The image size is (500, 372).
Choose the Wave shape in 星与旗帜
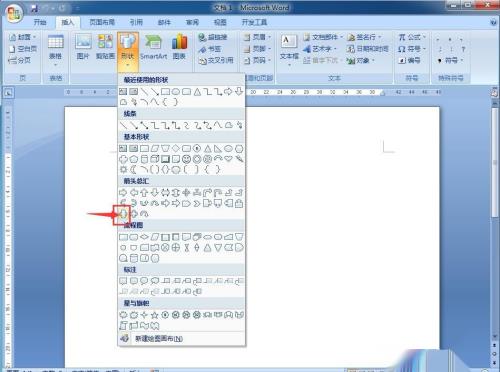click(144, 325)
